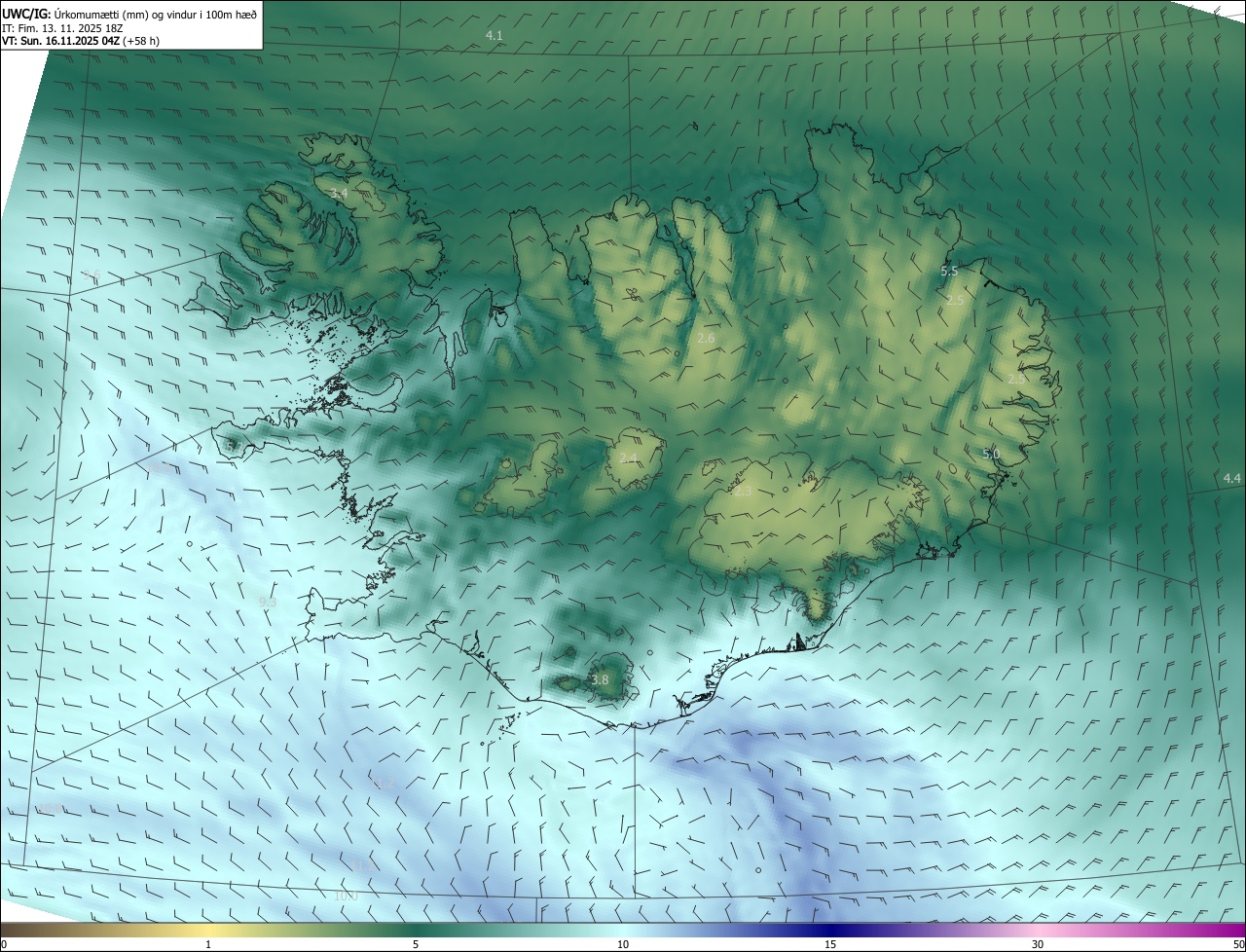Click the 5 tick label on the color scale

click(x=416, y=944)
